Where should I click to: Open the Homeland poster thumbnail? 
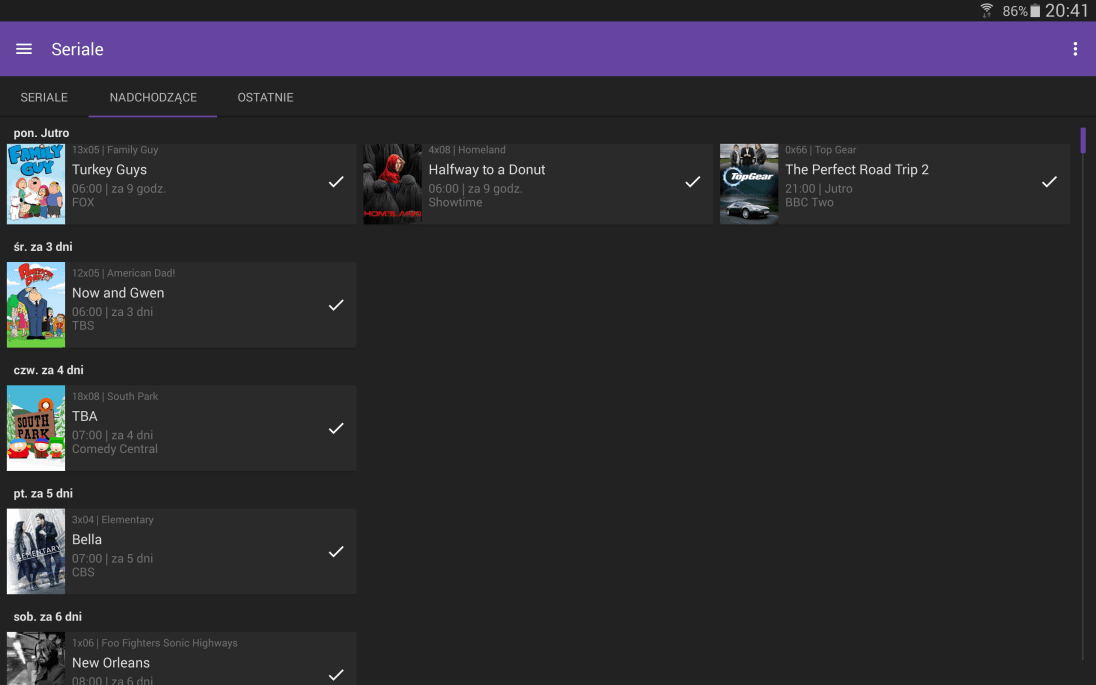point(392,184)
